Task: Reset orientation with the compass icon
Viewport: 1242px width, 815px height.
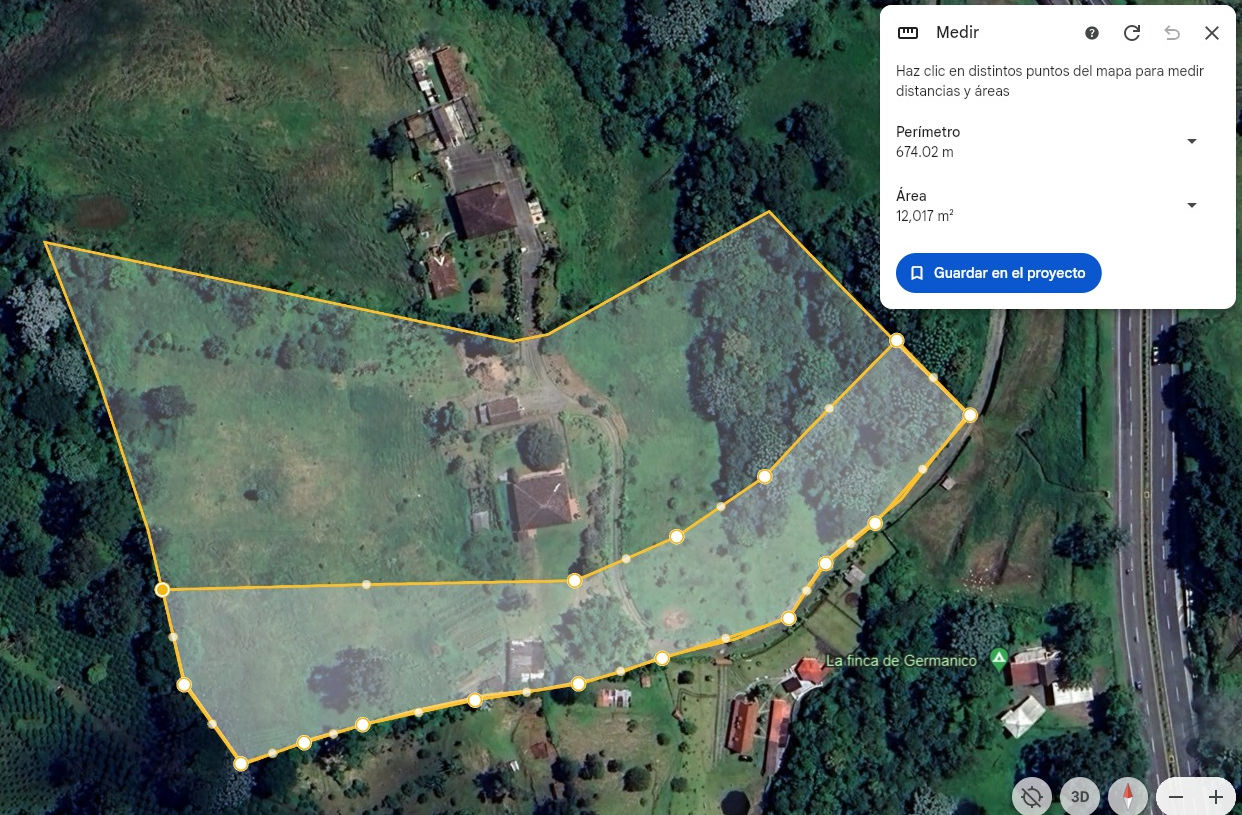Action: tap(1128, 797)
